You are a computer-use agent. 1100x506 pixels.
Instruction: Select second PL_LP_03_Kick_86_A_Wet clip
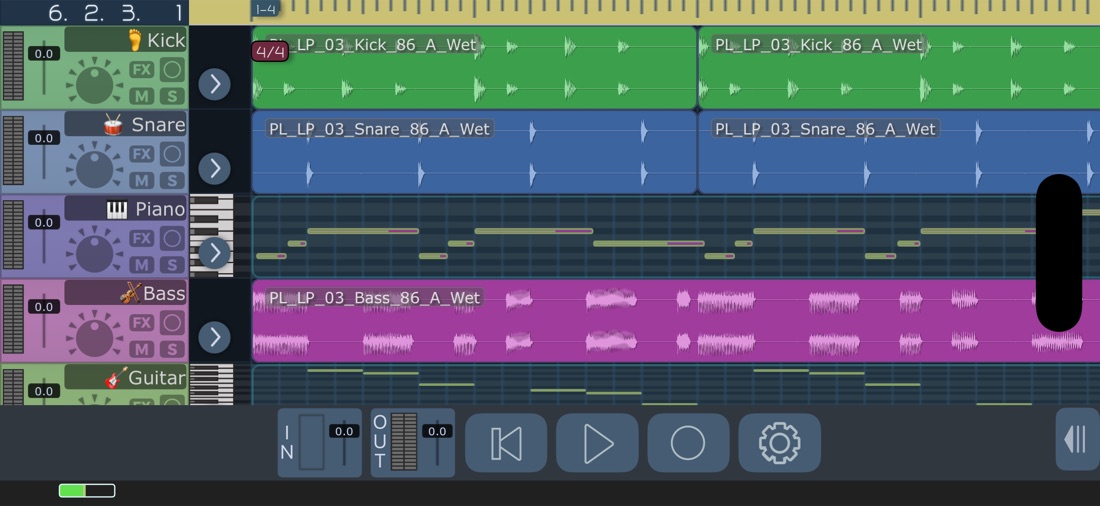pyautogui.click(x=899, y=67)
